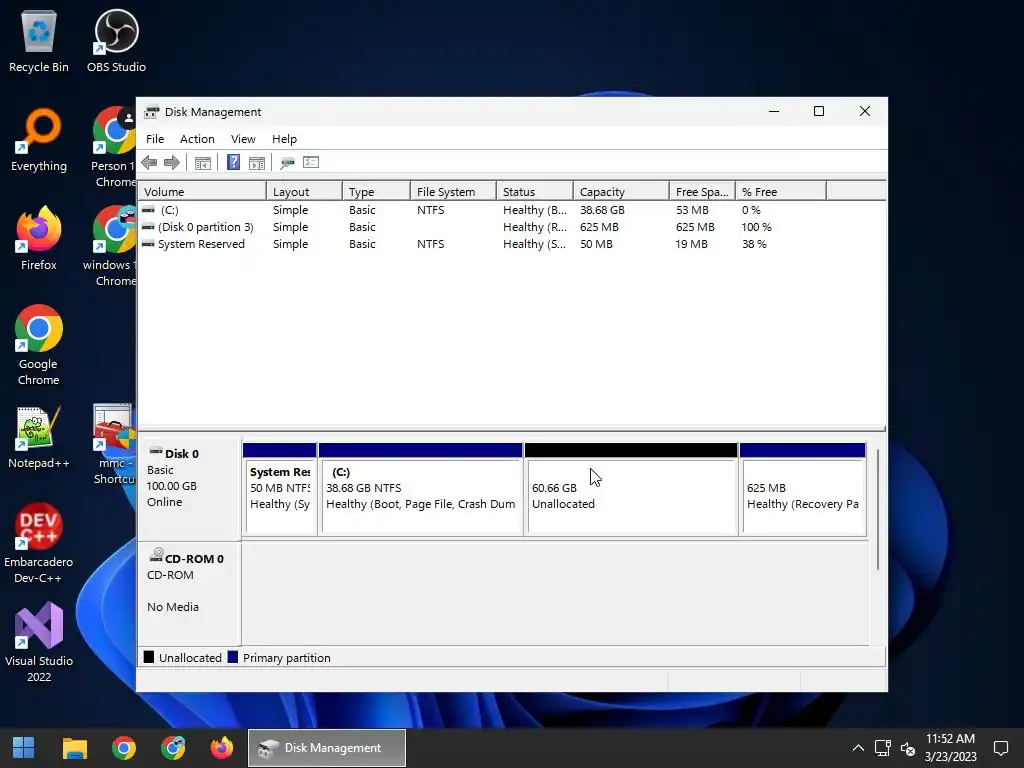Click the 100 % free cell

pos(757,227)
